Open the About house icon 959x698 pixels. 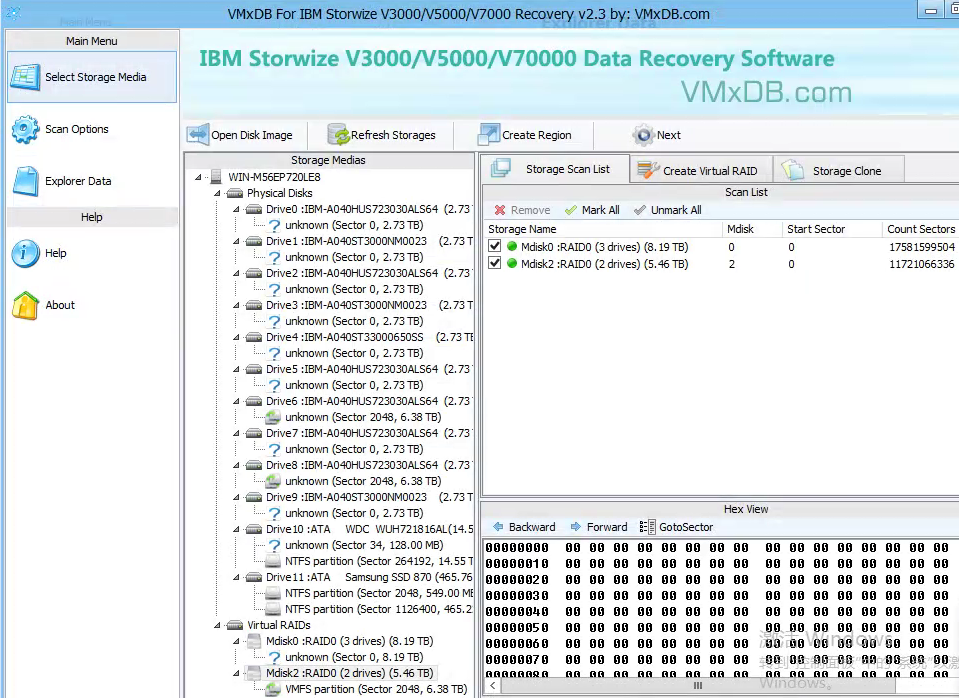coord(26,305)
